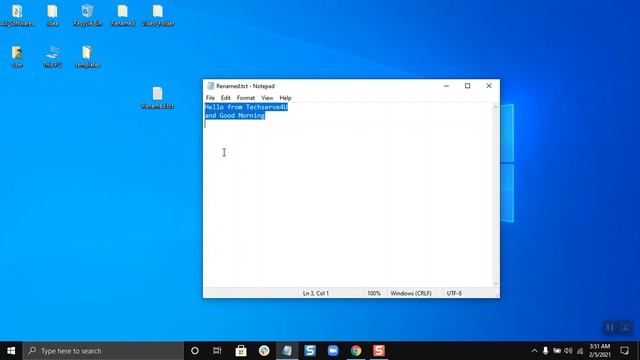
Task: Open the File menu in Notepad
Action: tap(210, 98)
